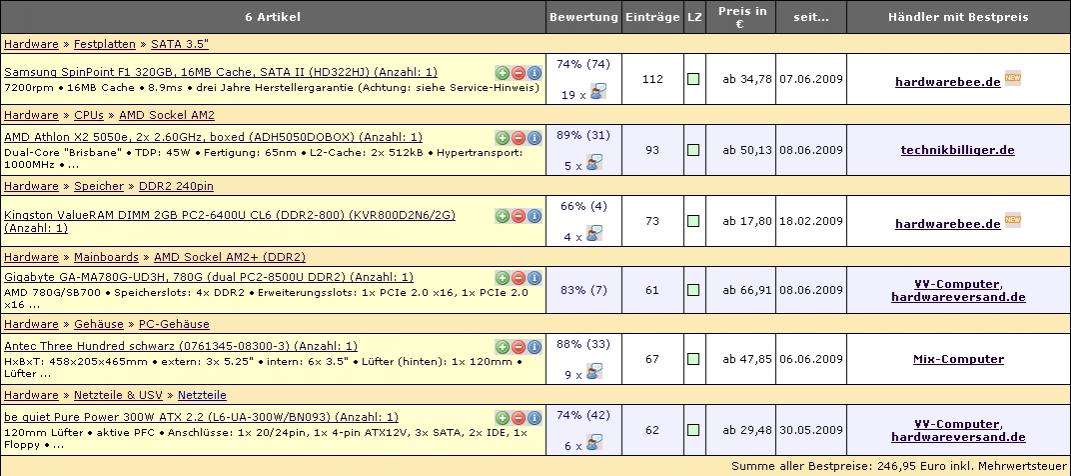The width and height of the screenshot is (1071, 476).
Task: Click the 89% (31) rating value
Action: tap(583, 135)
